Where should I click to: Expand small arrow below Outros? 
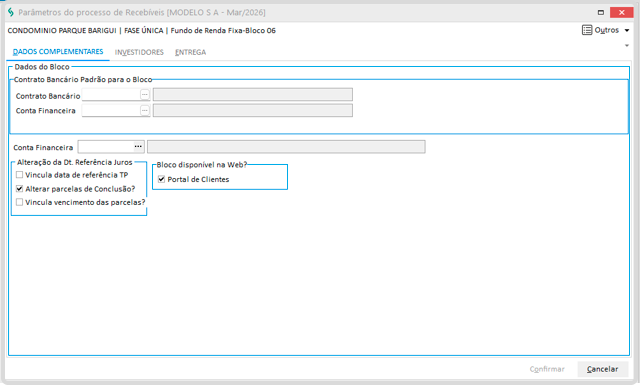click(627, 45)
